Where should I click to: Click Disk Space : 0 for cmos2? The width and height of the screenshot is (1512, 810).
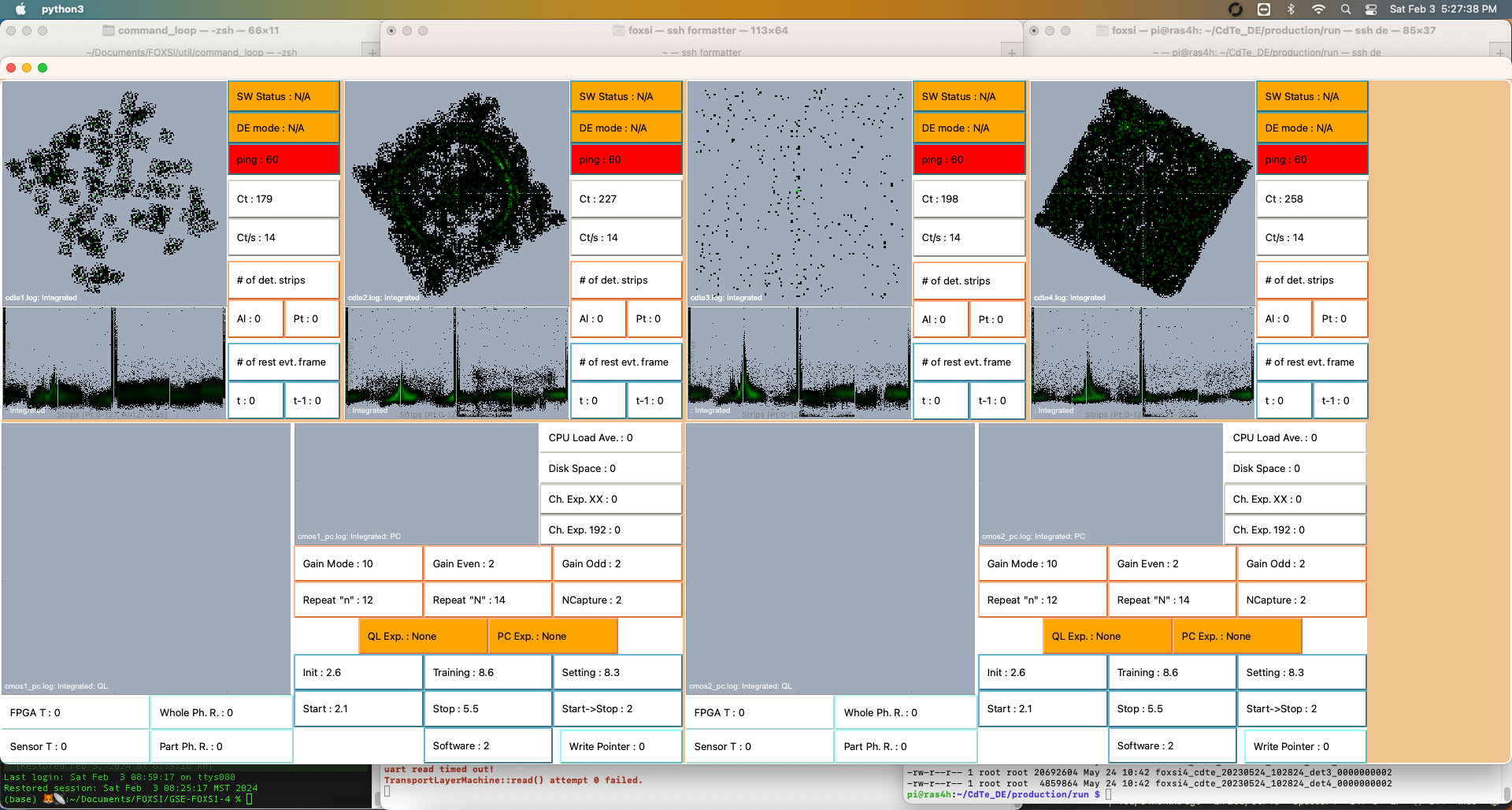pos(1295,468)
